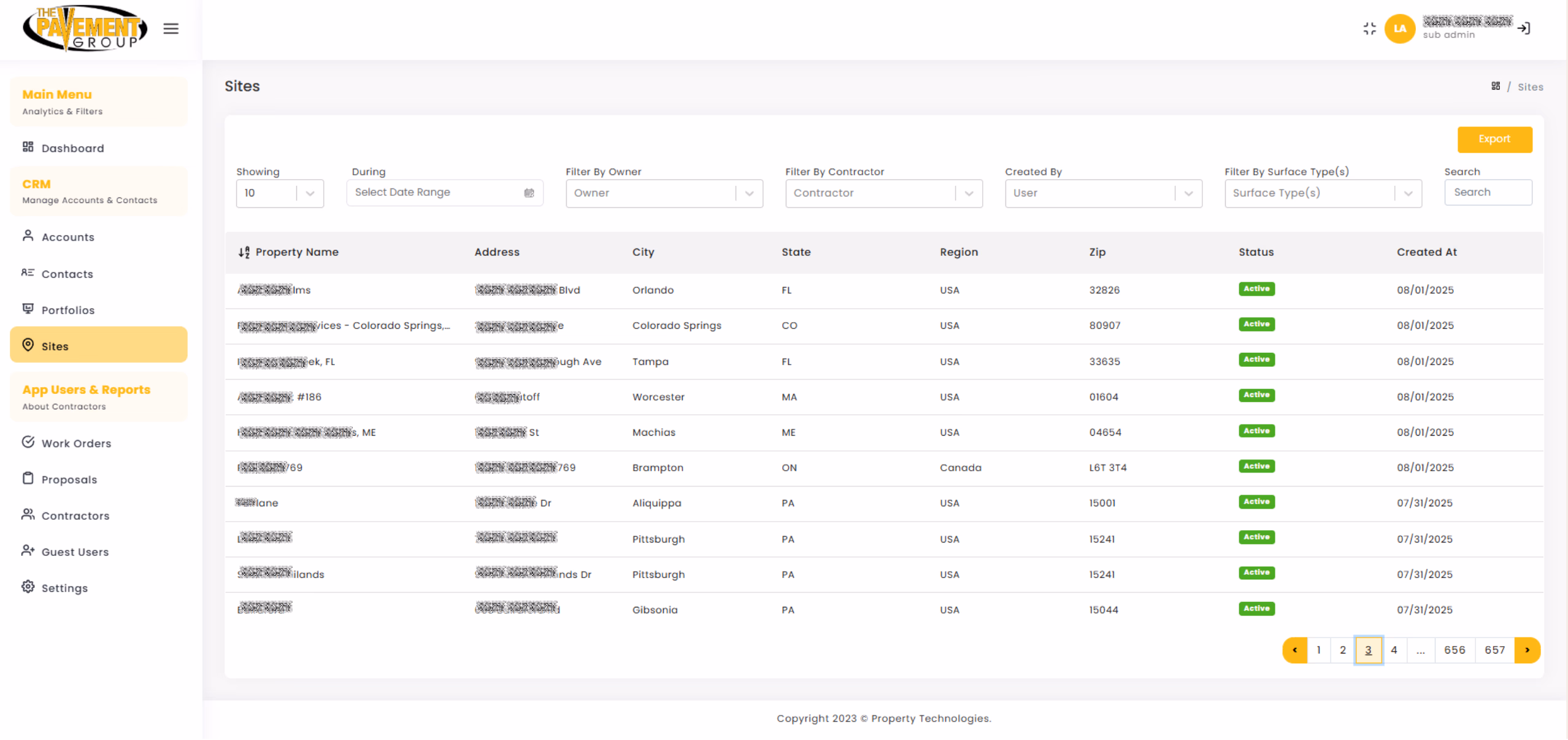Viewport: 1568px width, 740px height.
Task: Click the Dashboard grid icon in sidebar
Action: tap(28, 147)
